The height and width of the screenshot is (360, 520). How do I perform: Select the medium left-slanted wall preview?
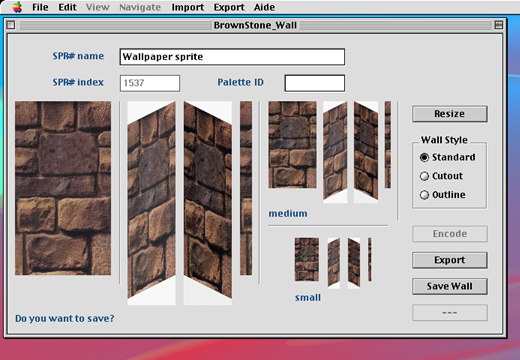coord(335,152)
